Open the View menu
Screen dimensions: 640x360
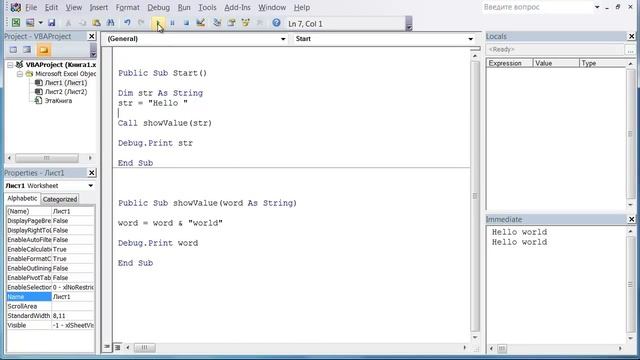coord(73,7)
